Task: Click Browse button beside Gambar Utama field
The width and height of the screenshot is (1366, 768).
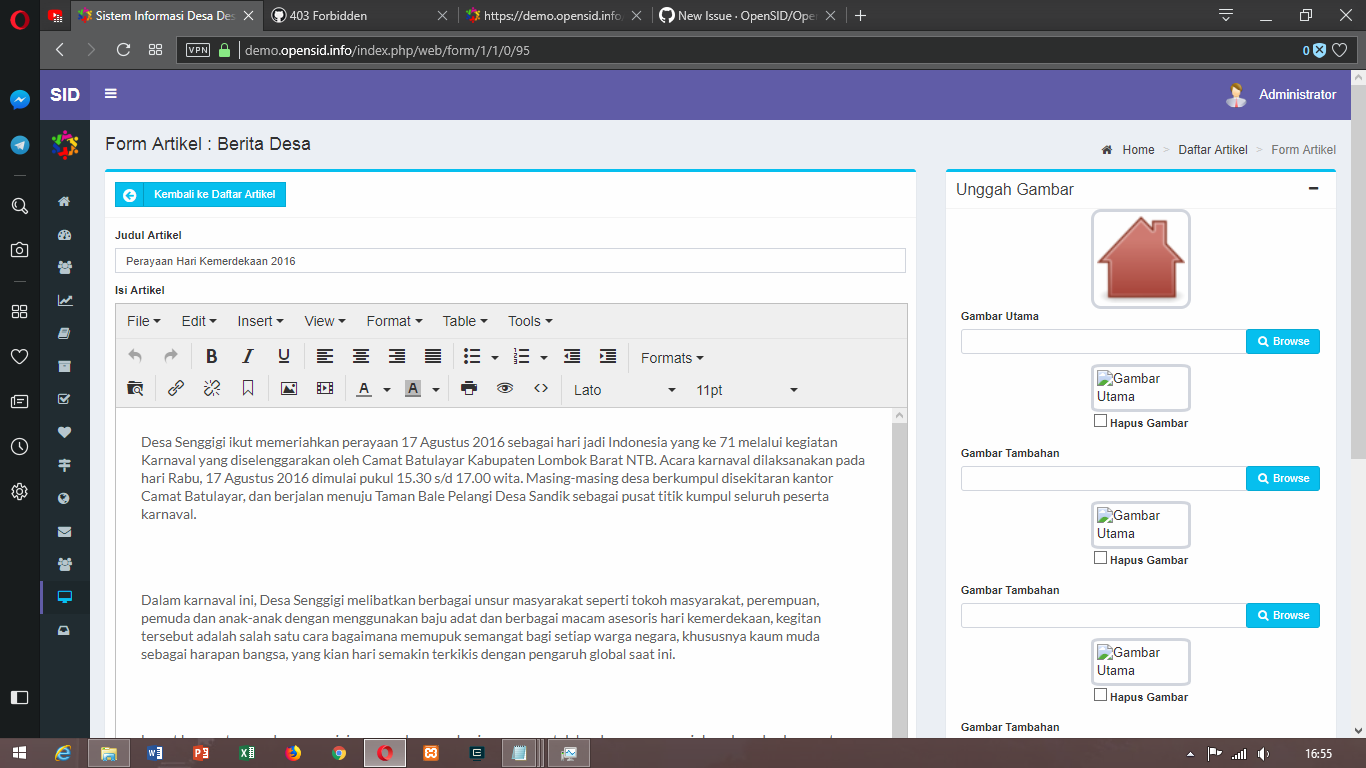Action: (x=1283, y=341)
